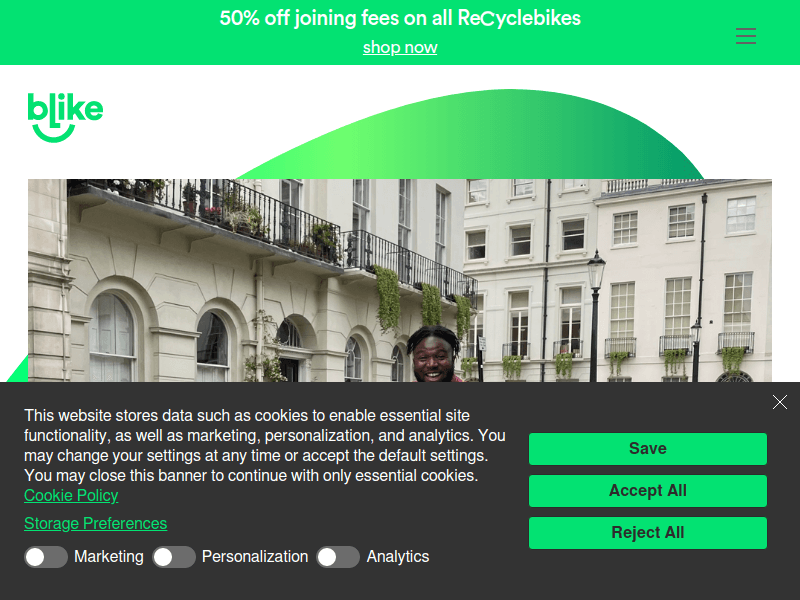Reject All cookies
The height and width of the screenshot is (600, 800).
coord(647,533)
